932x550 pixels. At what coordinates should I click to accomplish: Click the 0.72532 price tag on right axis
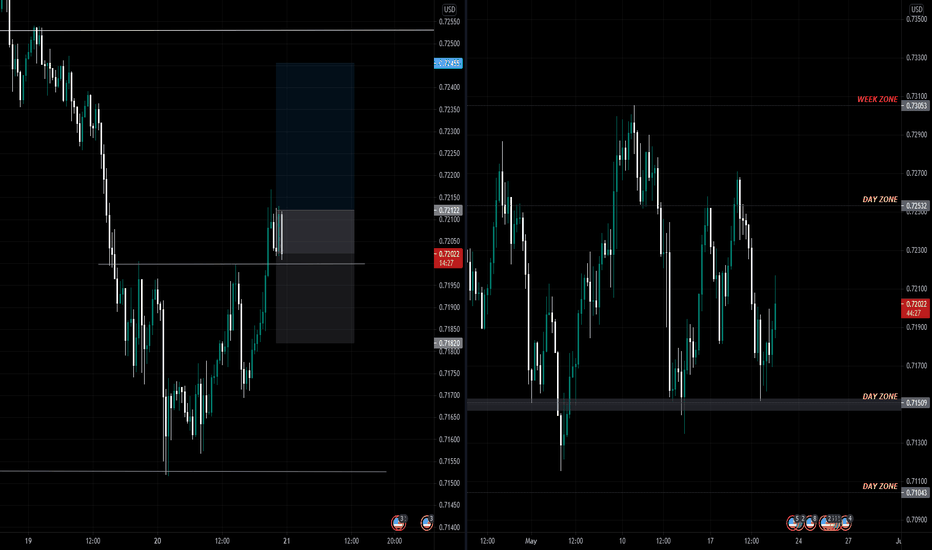(915, 206)
